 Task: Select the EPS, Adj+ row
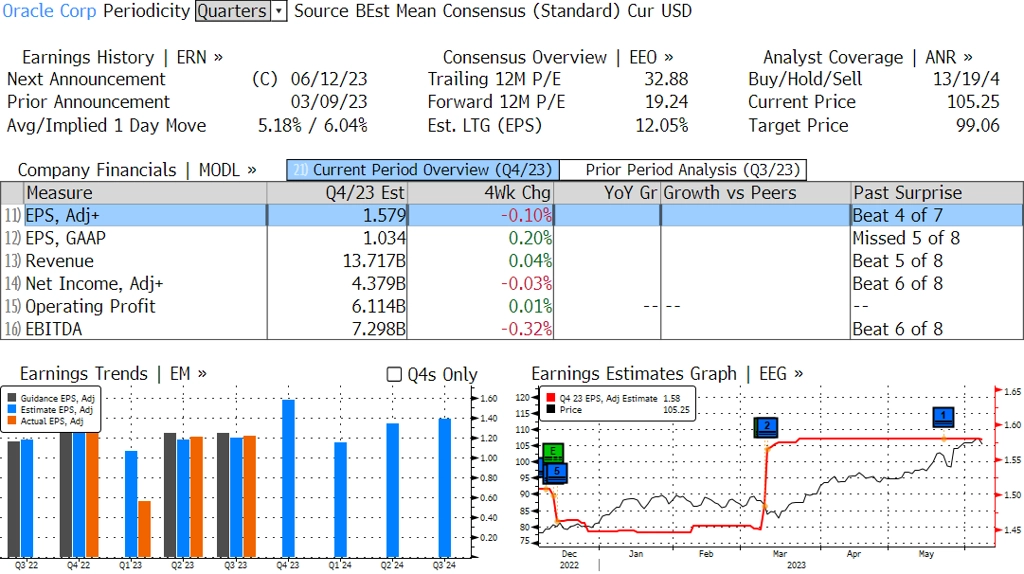pos(512,215)
